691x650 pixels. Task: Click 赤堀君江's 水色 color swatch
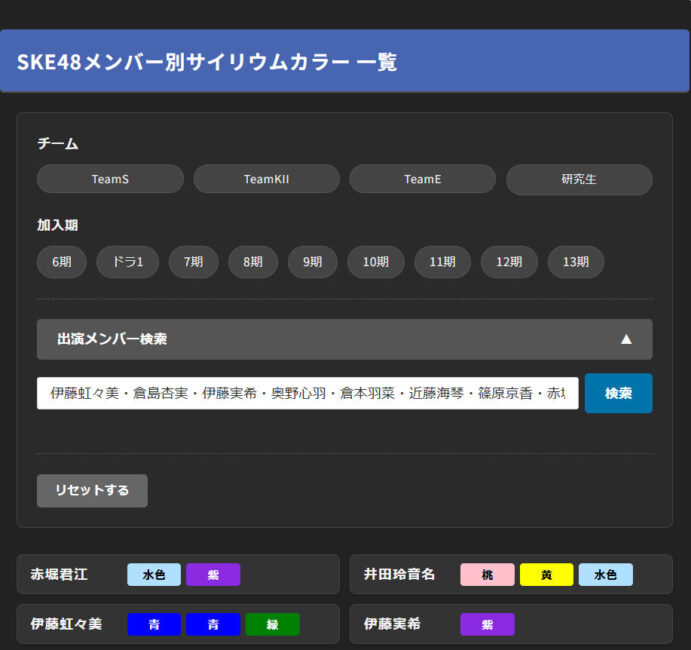(154, 574)
